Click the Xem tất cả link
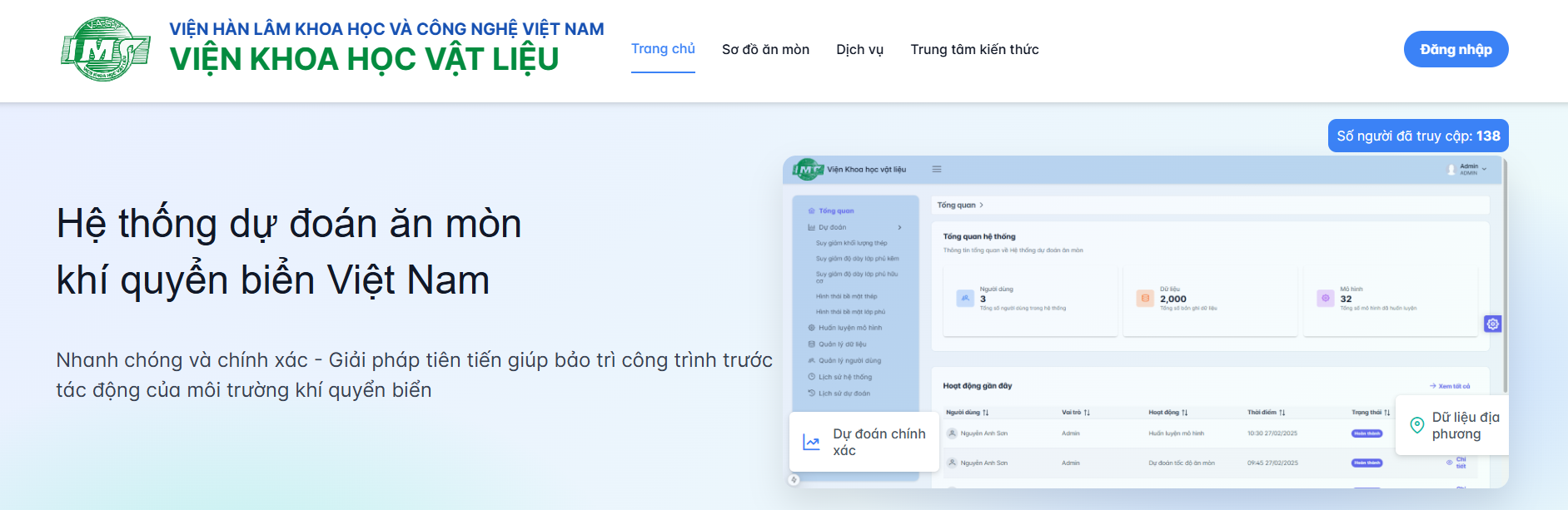Screen dimensions: 1568x510 [1450, 386]
